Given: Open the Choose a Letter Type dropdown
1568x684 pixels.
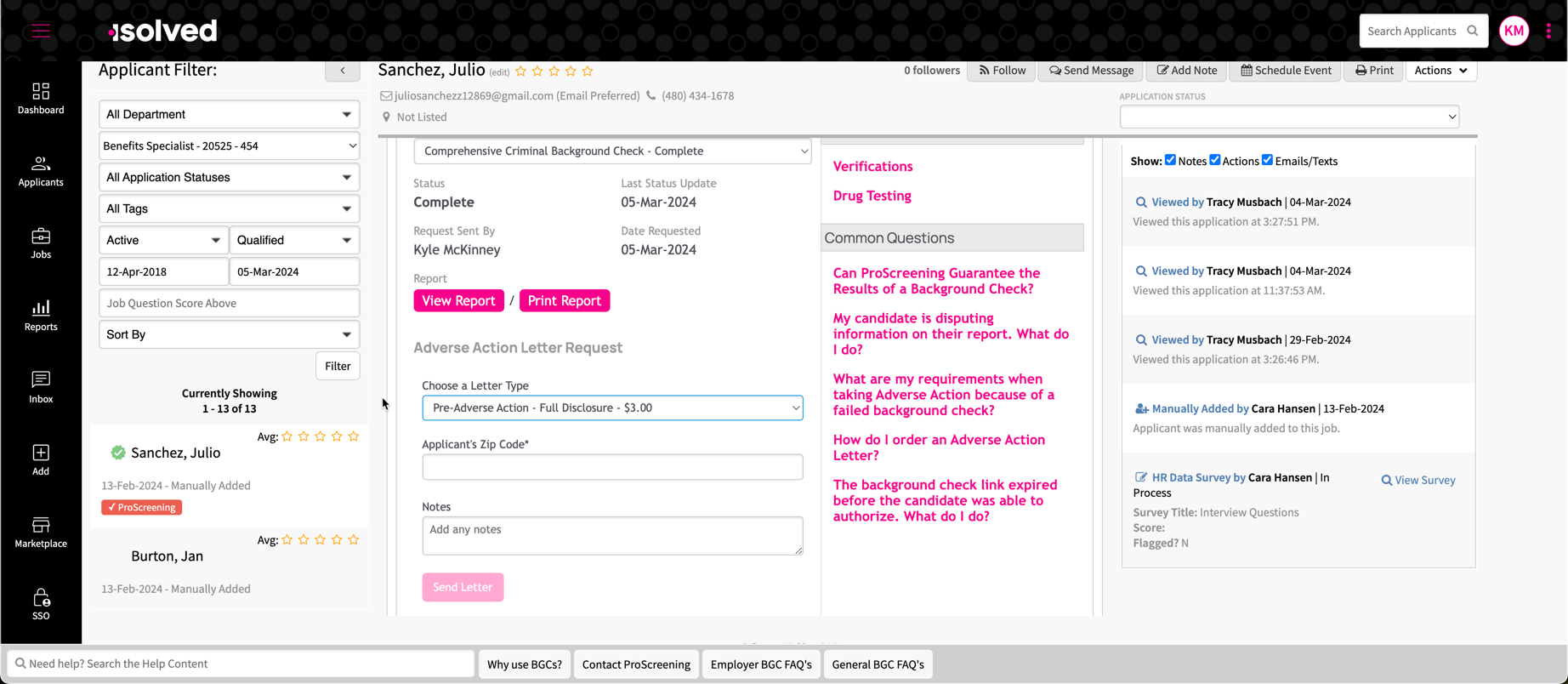Looking at the screenshot, I should coord(612,408).
